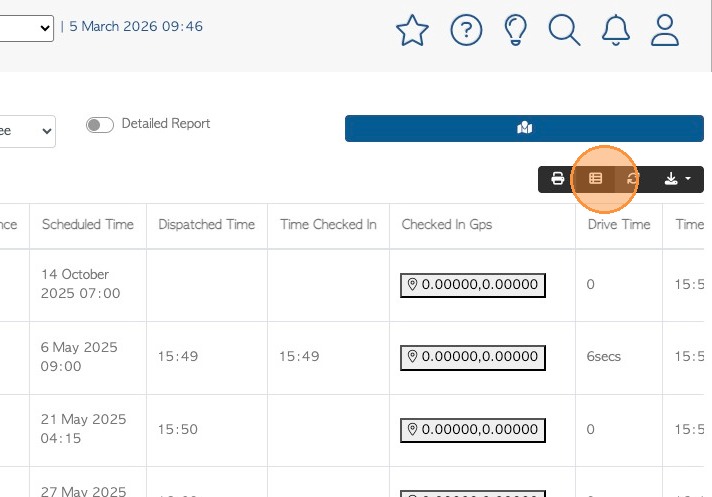Screen dimensions: 712x497
Task: Click GPS coordinates in the 6 May 2025 row
Action: point(472,357)
